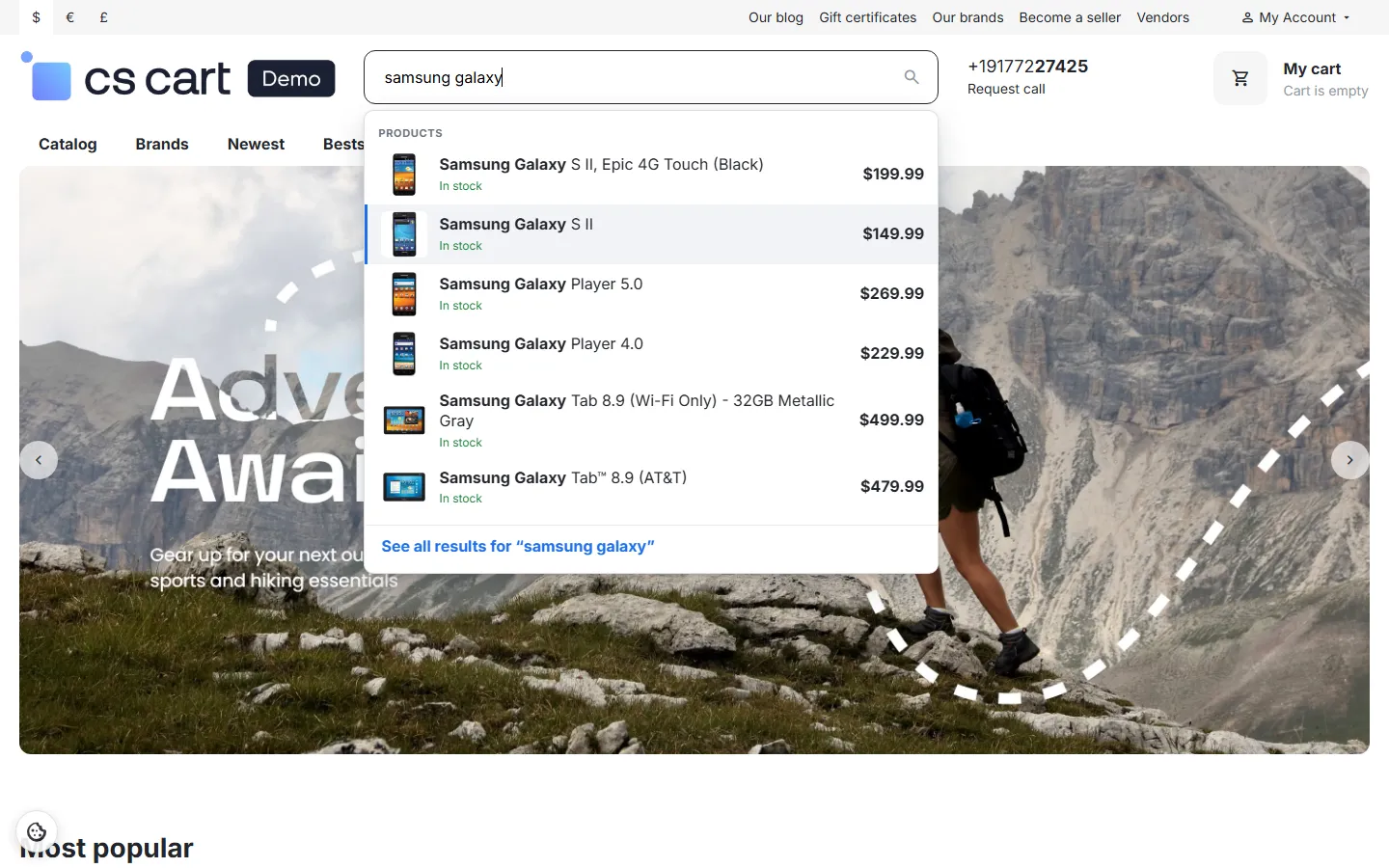Select Galaxy Tab 8.9 Metallic Gray title
Image resolution: width=1389 pixels, height=868 pixels.
pyautogui.click(x=637, y=411)
